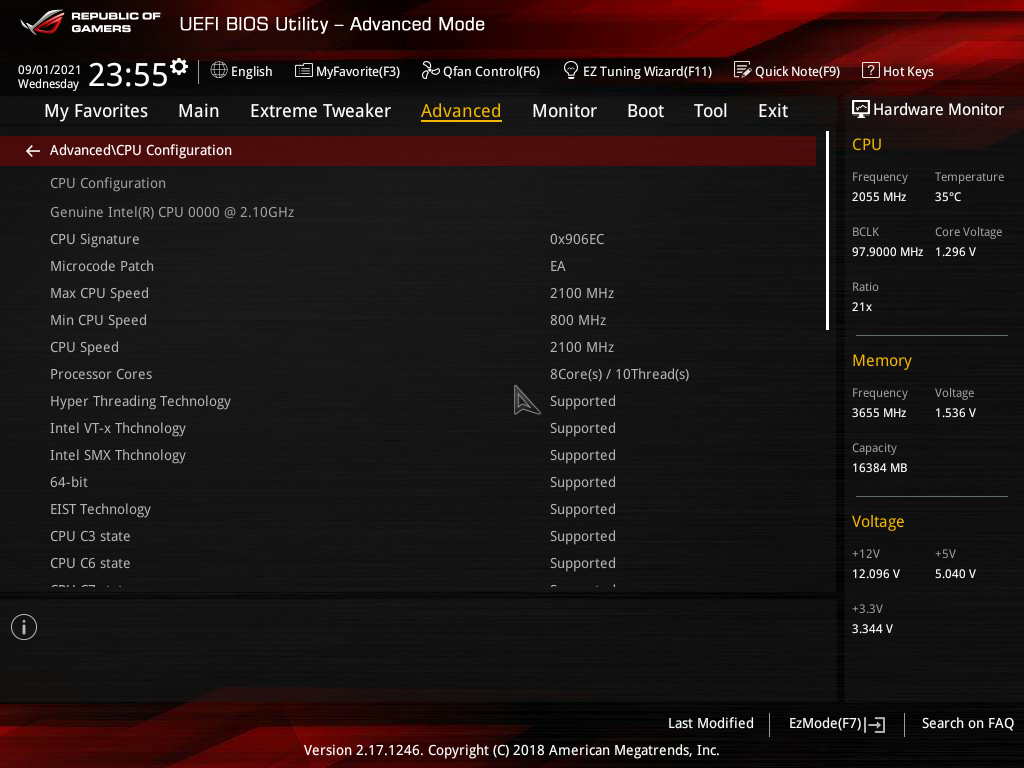
Task: Click the EzMode exit arrow icon
Action: [x=876, y=724]
